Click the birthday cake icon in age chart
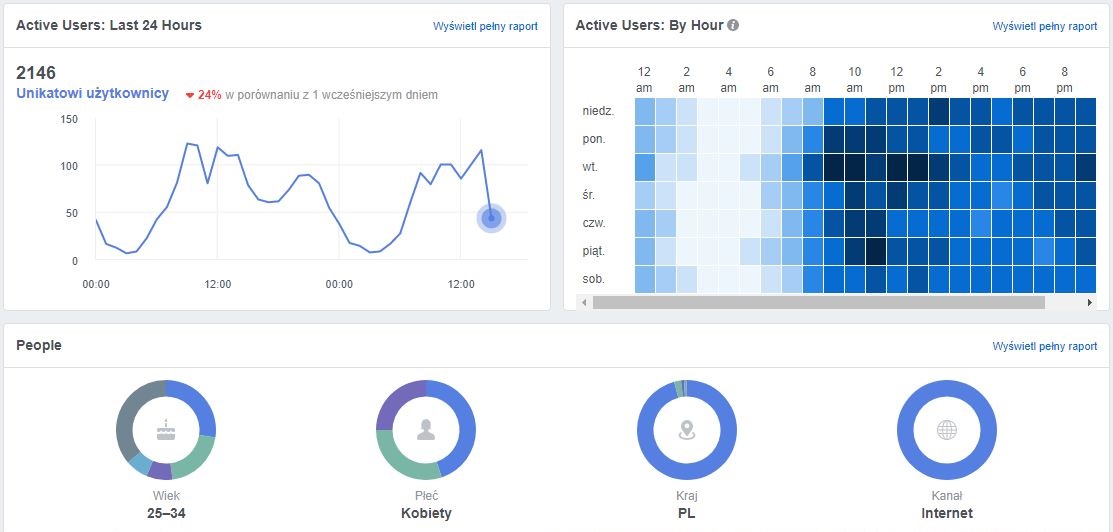The width and height of the screenshot is (1113, 532). point(166,430)
